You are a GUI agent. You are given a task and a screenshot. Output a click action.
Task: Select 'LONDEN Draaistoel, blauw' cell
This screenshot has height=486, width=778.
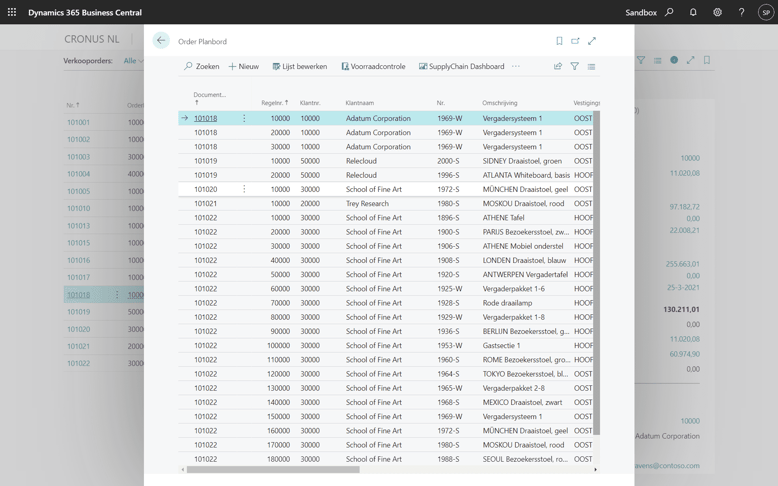pos(524,260)
